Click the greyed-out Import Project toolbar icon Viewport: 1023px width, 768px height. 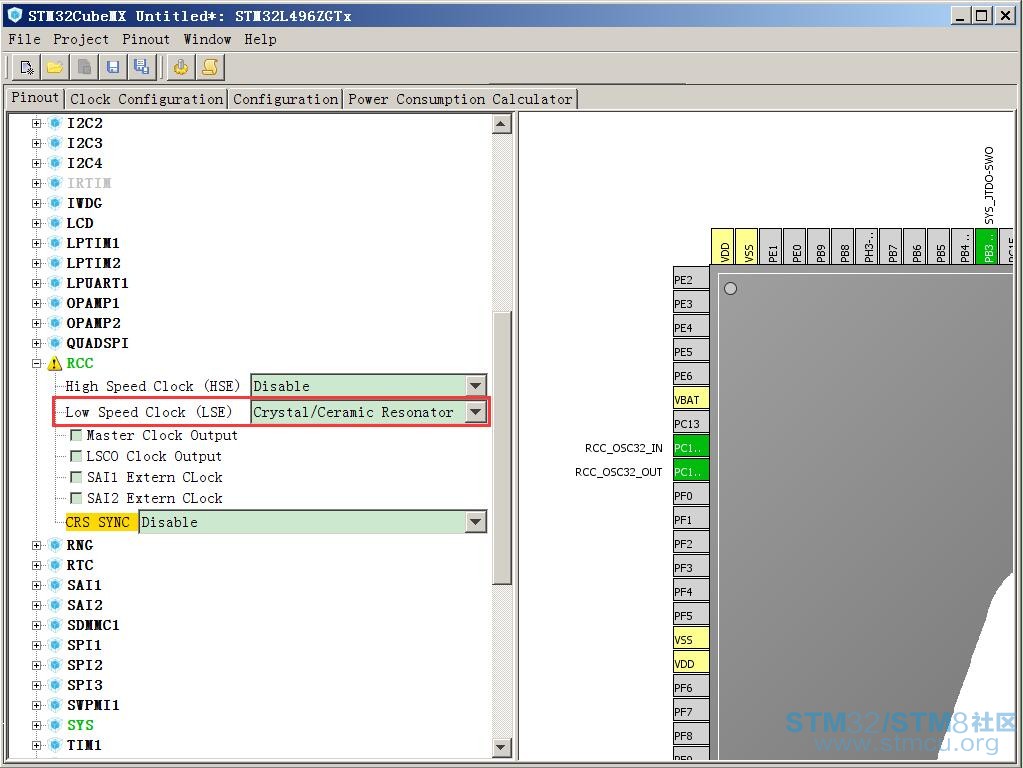click(x=84, y=67)
